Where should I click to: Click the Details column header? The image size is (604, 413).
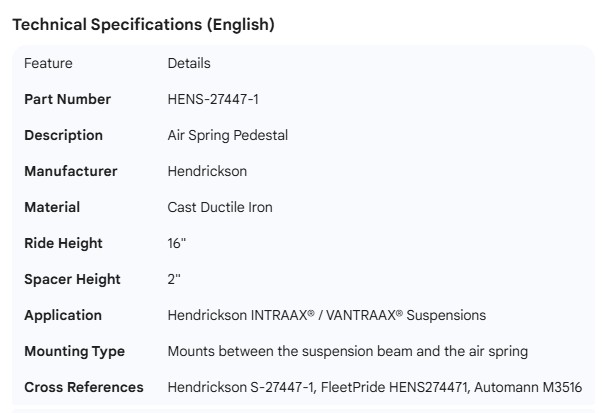point(189,63)
